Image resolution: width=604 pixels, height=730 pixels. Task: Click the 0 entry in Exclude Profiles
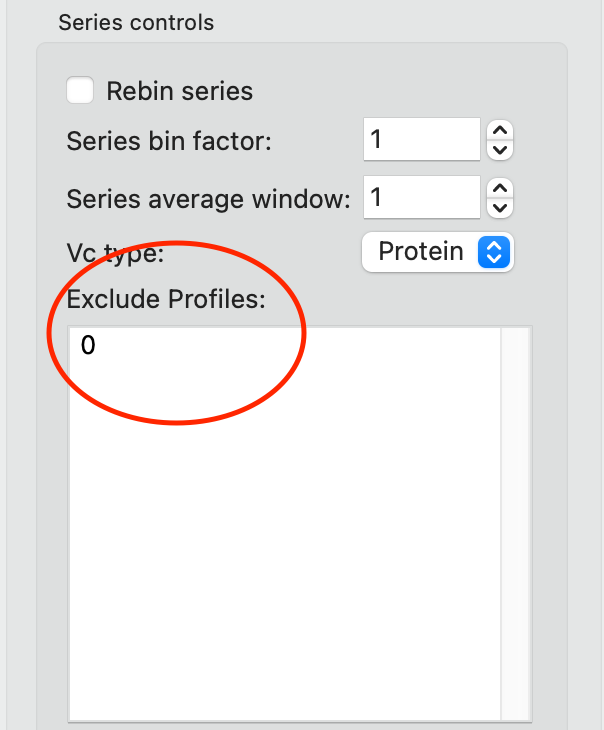coord(88,346)
